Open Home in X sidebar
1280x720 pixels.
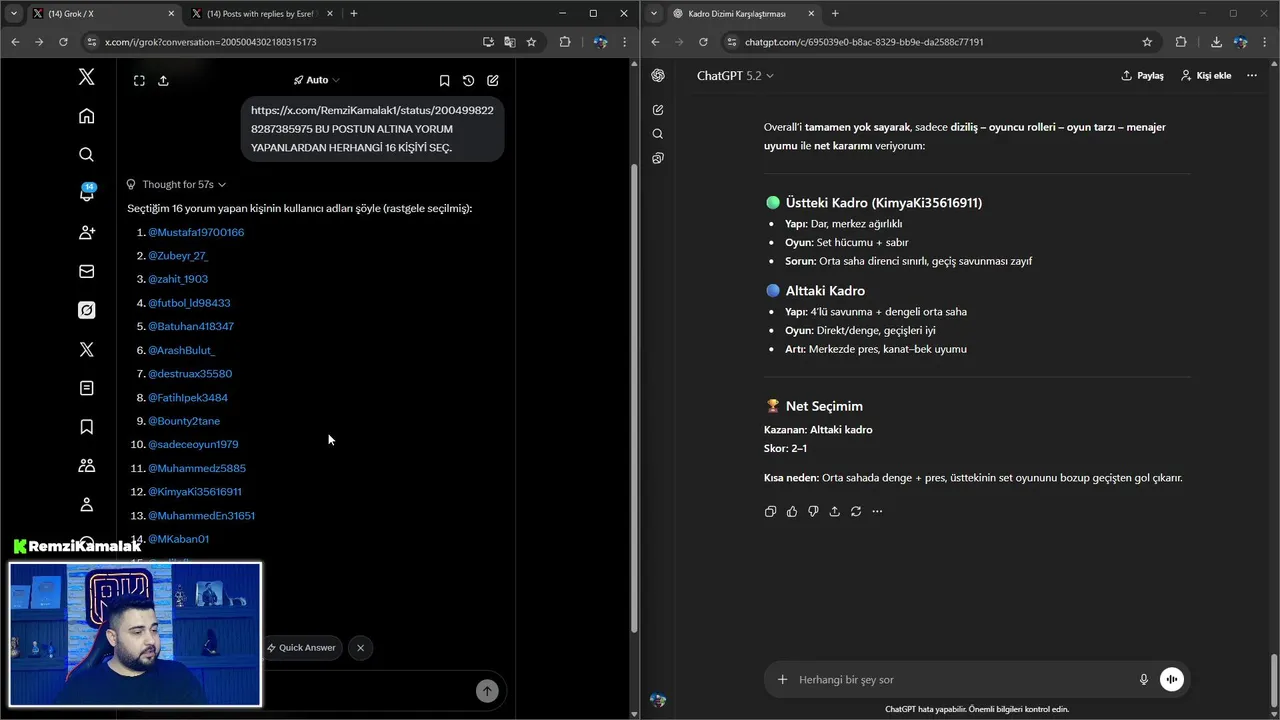pyautogui.click(x=87, y=116)
